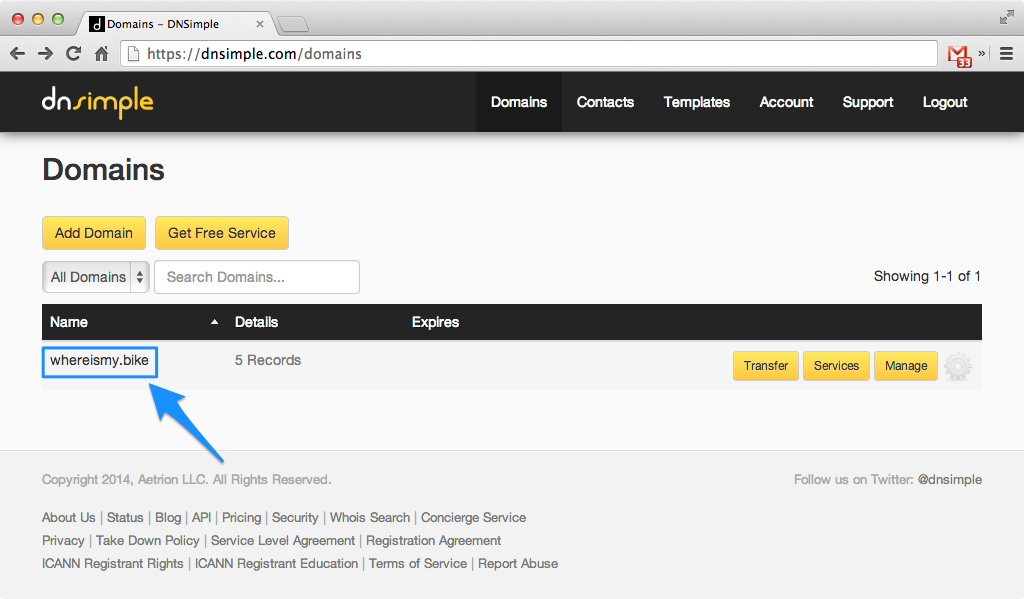Sort by the Details column header

tap(257, 322)
